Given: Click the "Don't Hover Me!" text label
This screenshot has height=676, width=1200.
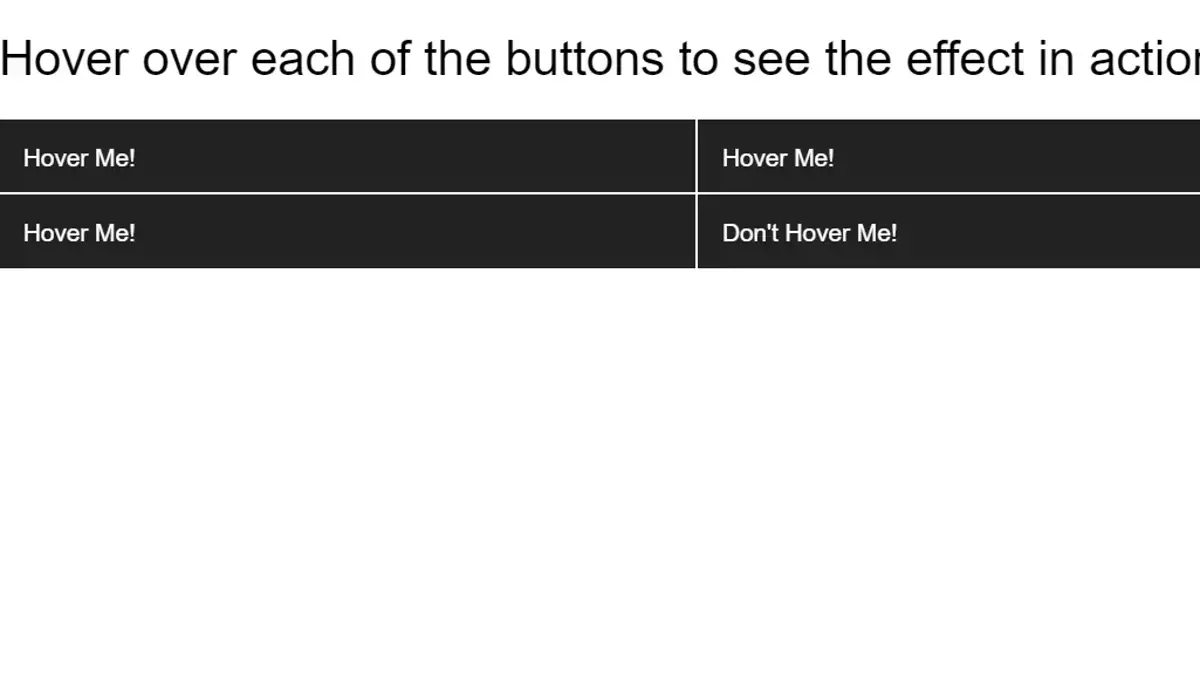Looking at the screenshot, I should pos(810,233).
